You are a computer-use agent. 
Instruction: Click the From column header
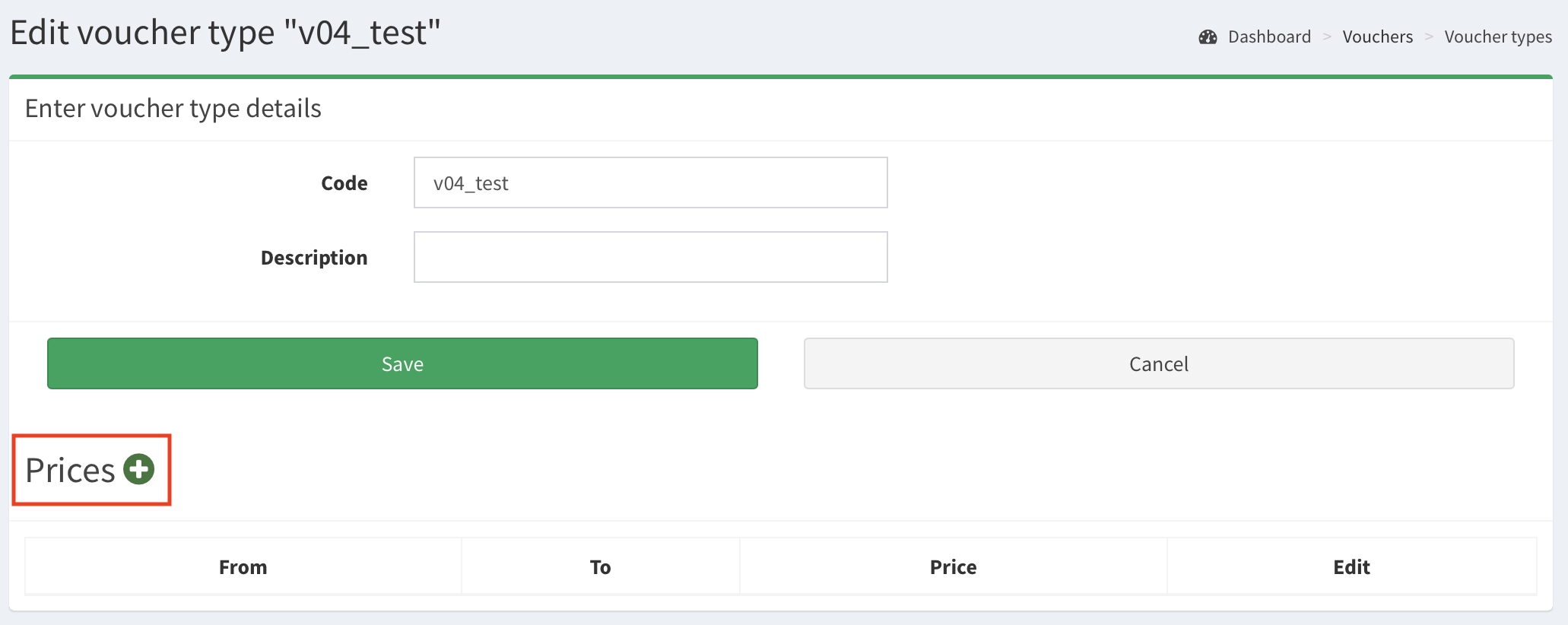point(243,567)
